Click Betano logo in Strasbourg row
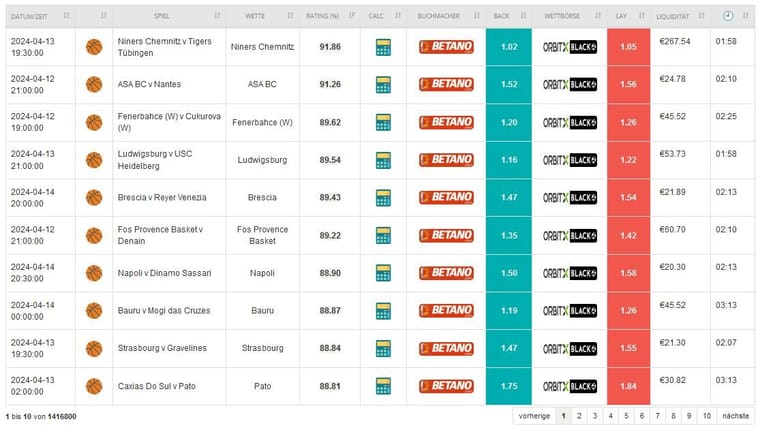The height and width of the screenshot is (432, 760). (446, 348)
